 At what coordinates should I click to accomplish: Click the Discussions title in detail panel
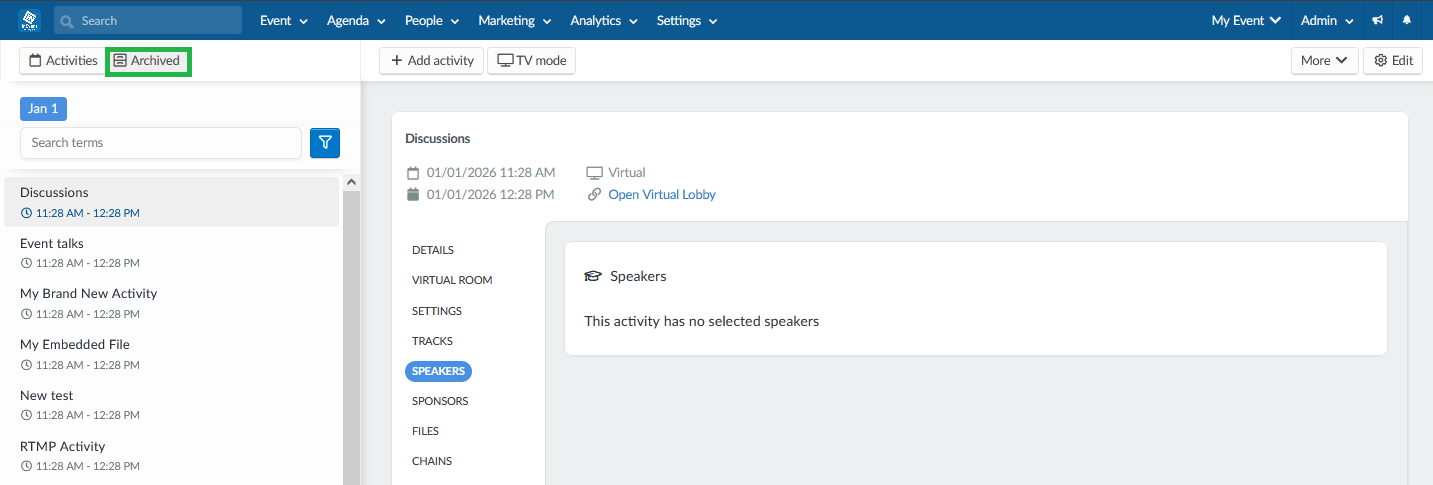(x=438, y=139)
